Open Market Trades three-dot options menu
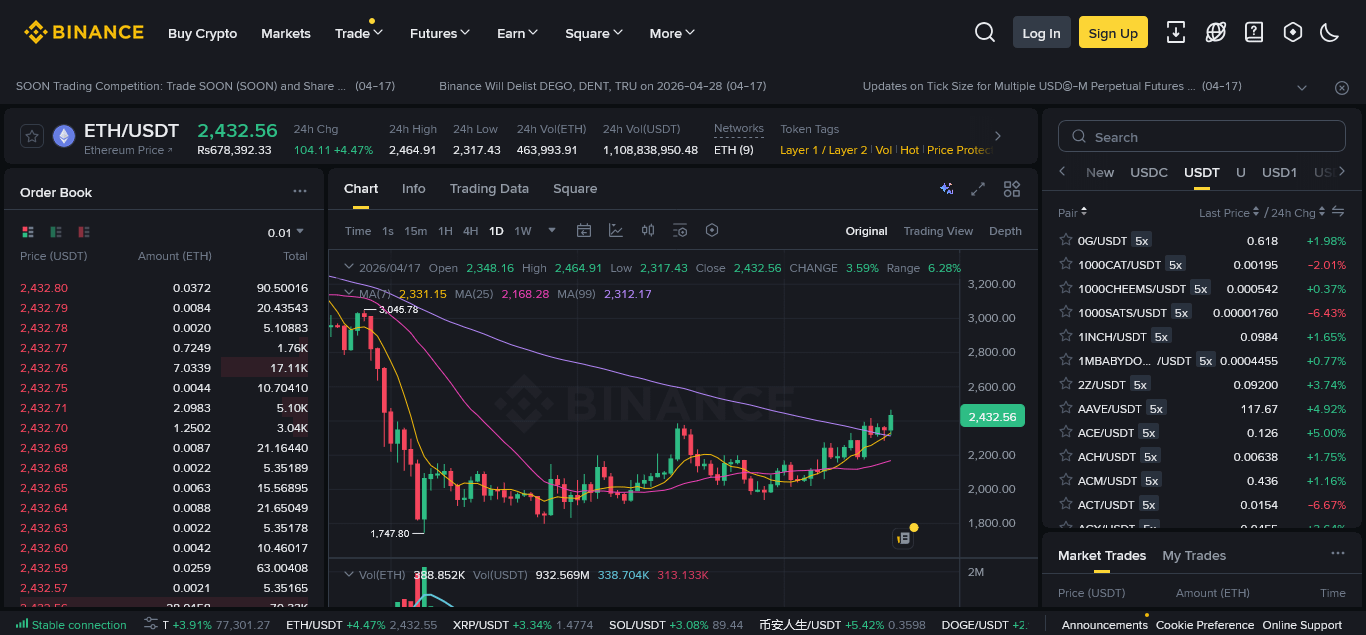This screenshot has width=1366, height=635. tap(1338, 553)
